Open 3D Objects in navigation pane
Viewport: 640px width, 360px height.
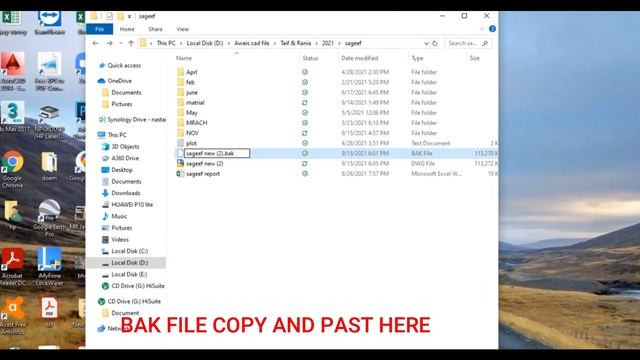point(125,147)
